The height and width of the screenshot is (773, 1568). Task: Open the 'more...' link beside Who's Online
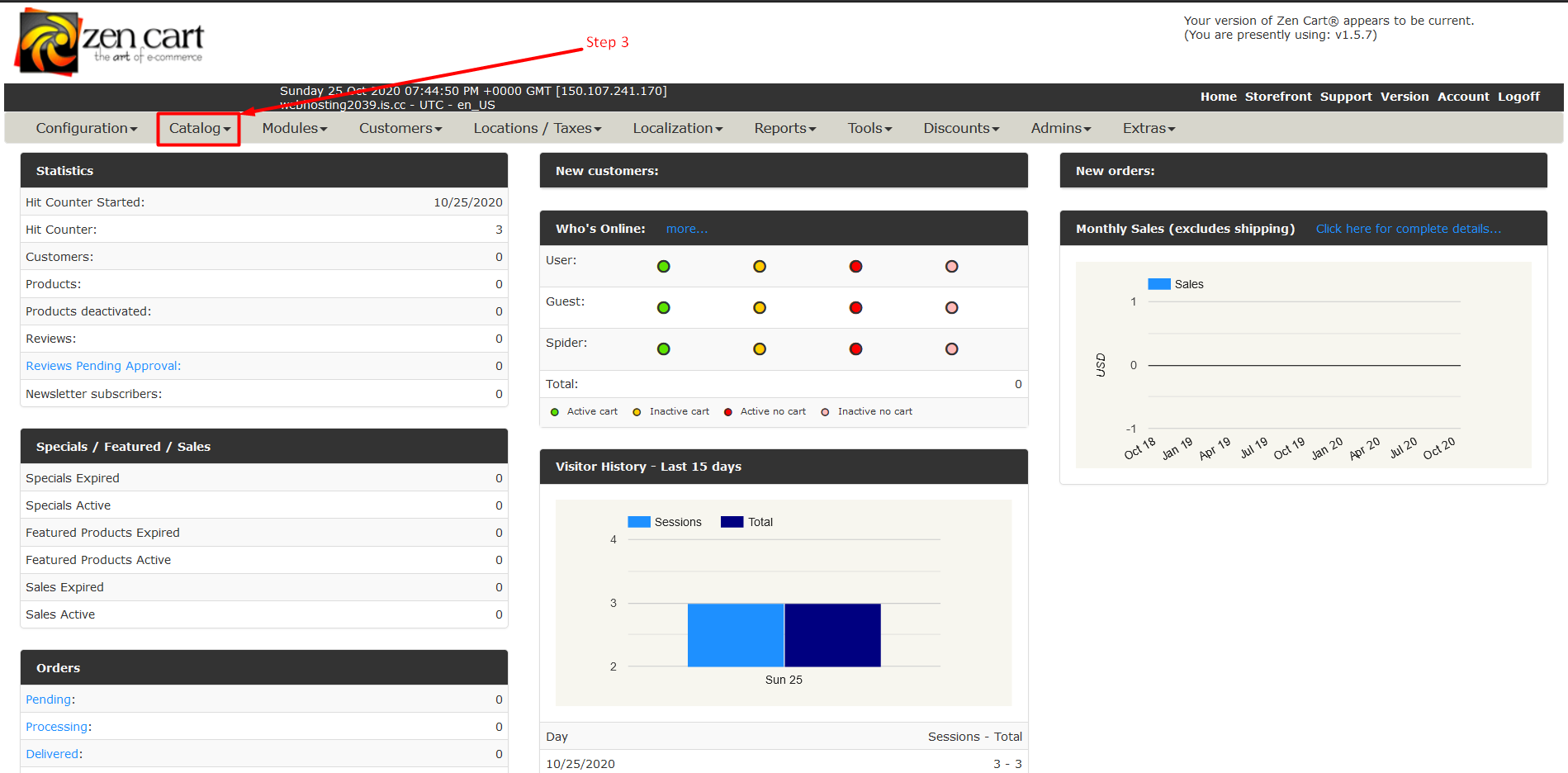coord(687,229)
